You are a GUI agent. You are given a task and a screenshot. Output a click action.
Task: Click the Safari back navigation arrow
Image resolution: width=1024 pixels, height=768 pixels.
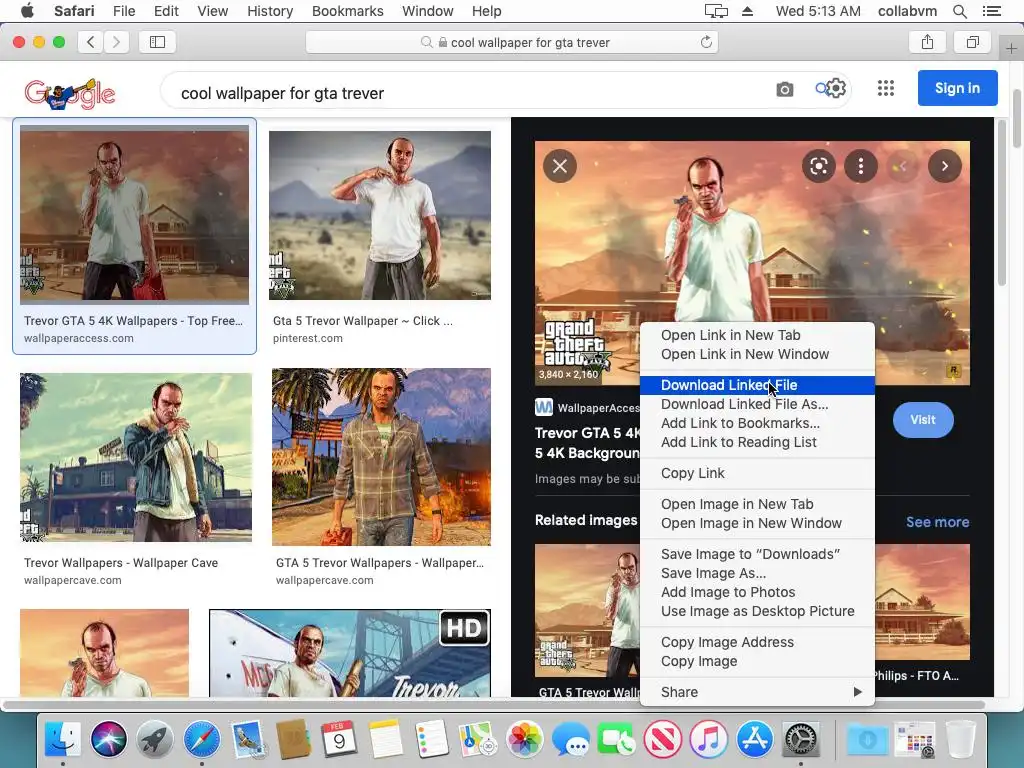pos(91,42)
